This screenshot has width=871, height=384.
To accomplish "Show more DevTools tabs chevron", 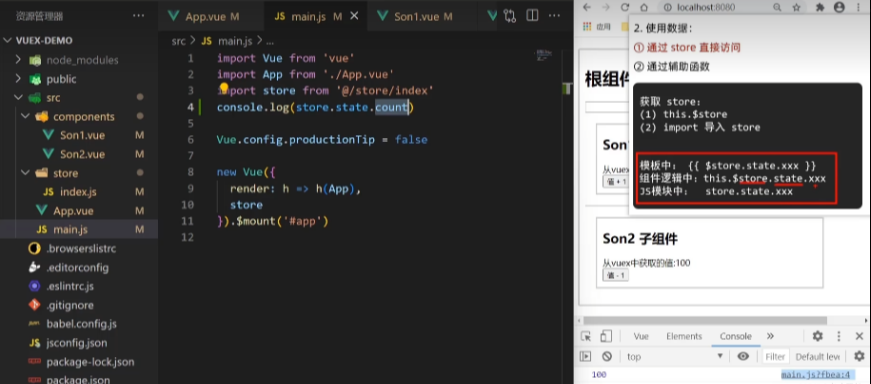I will [x=770, y=336].
